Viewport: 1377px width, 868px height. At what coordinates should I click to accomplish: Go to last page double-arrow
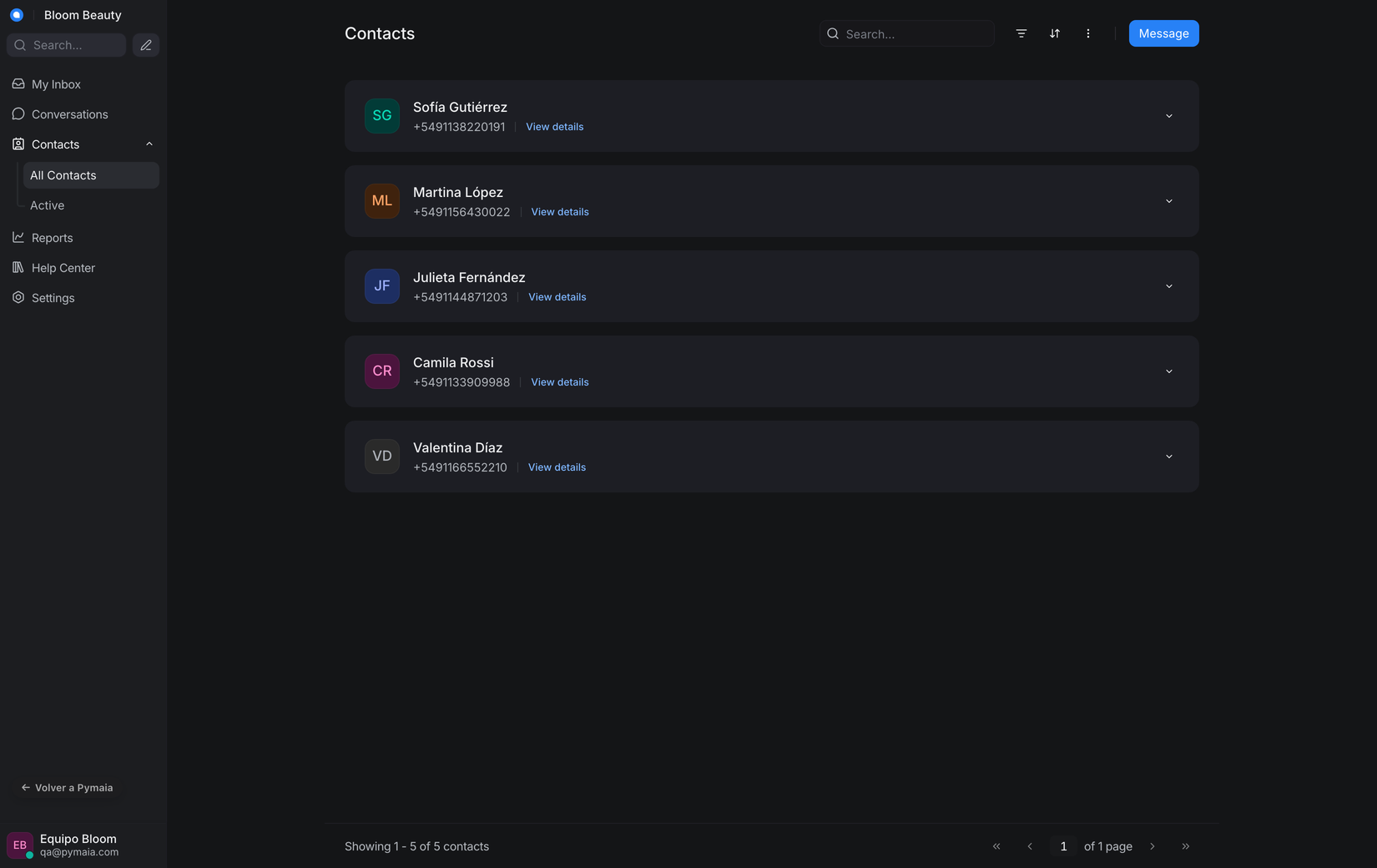click(x=1186, y=846)
